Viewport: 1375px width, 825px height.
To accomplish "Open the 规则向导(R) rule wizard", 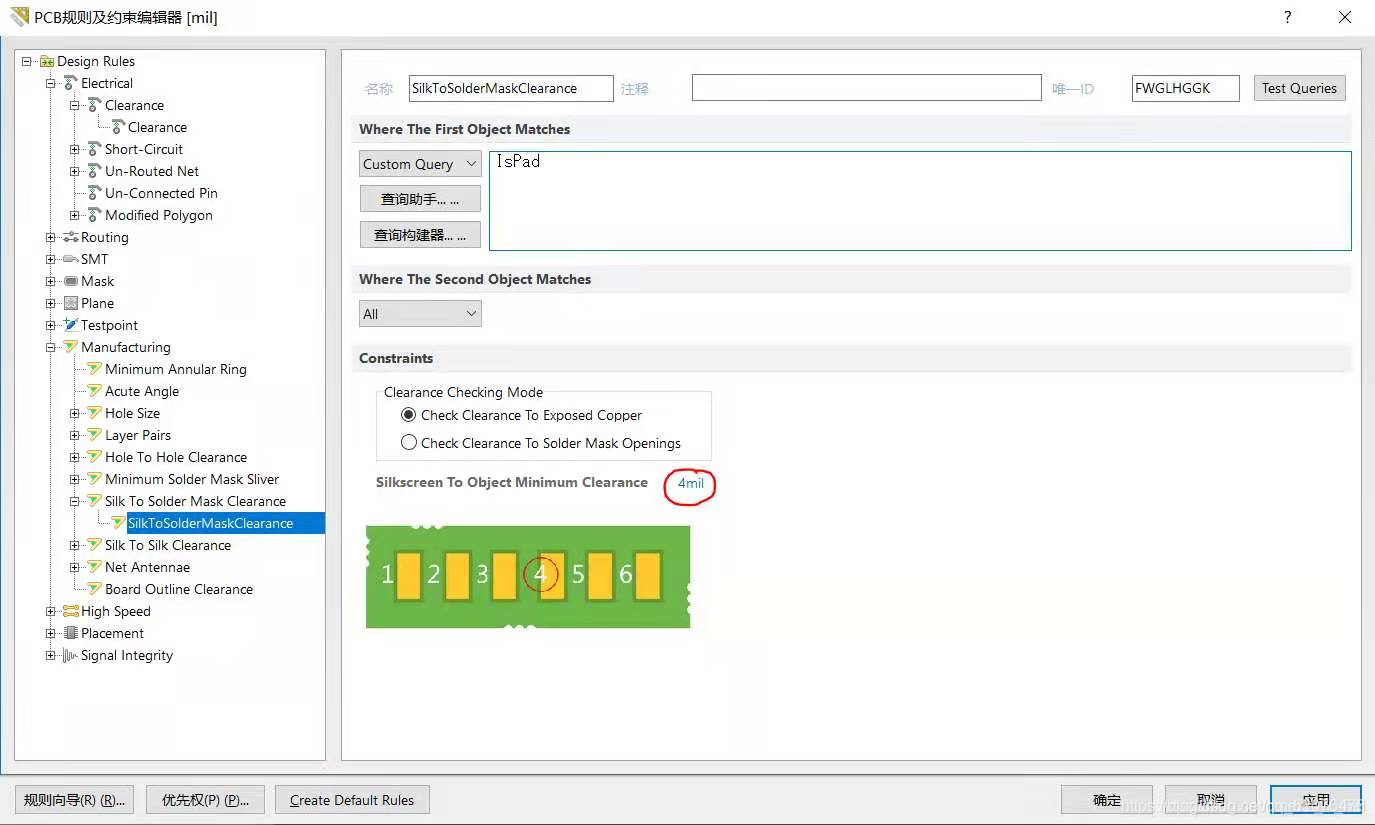I will pos(75,800).
